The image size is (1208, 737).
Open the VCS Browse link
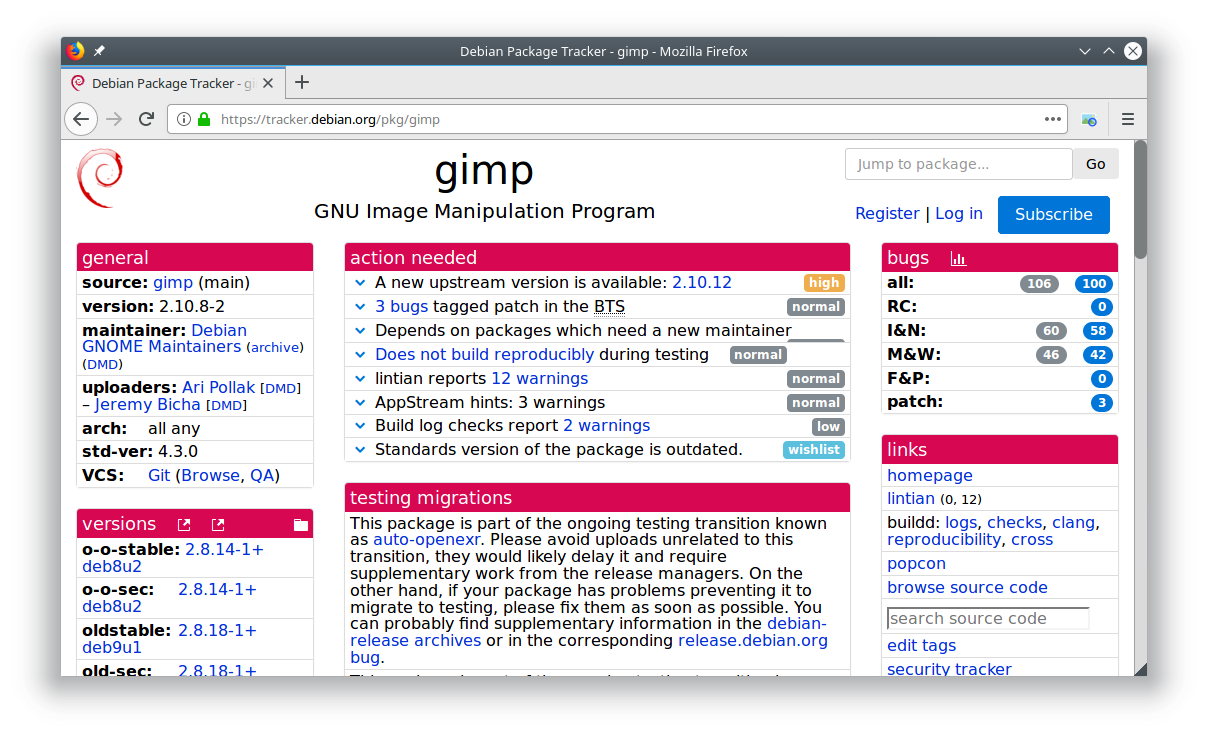210,475
